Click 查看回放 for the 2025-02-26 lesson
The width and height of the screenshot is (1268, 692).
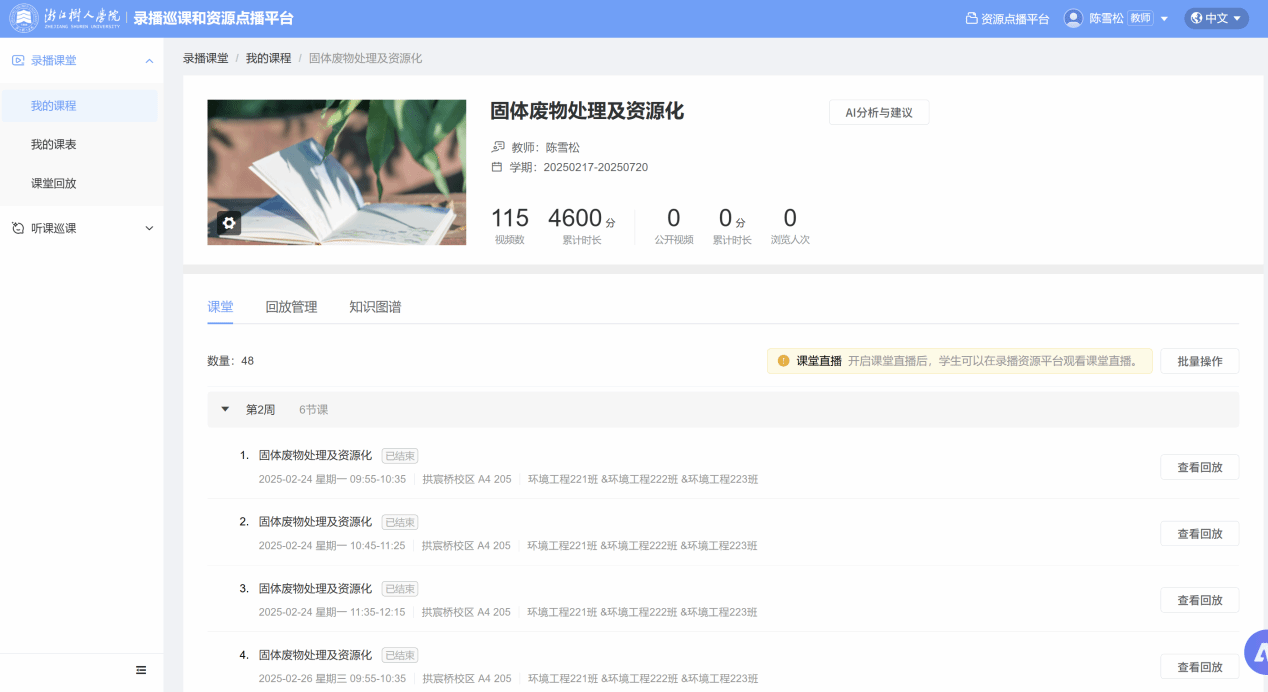pyautogui.click(x=1200, y=667)
